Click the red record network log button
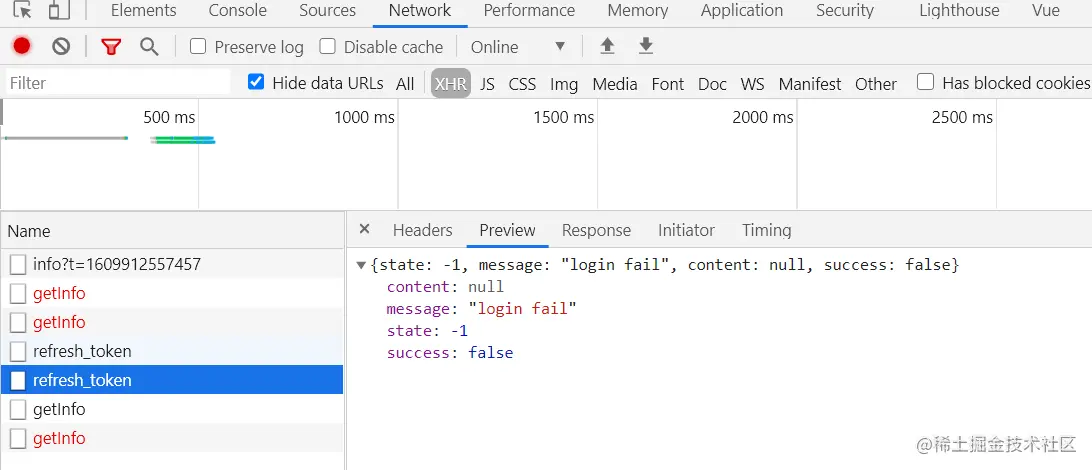The width and height of the screenshot is (1092, 470). pos(22,46)
